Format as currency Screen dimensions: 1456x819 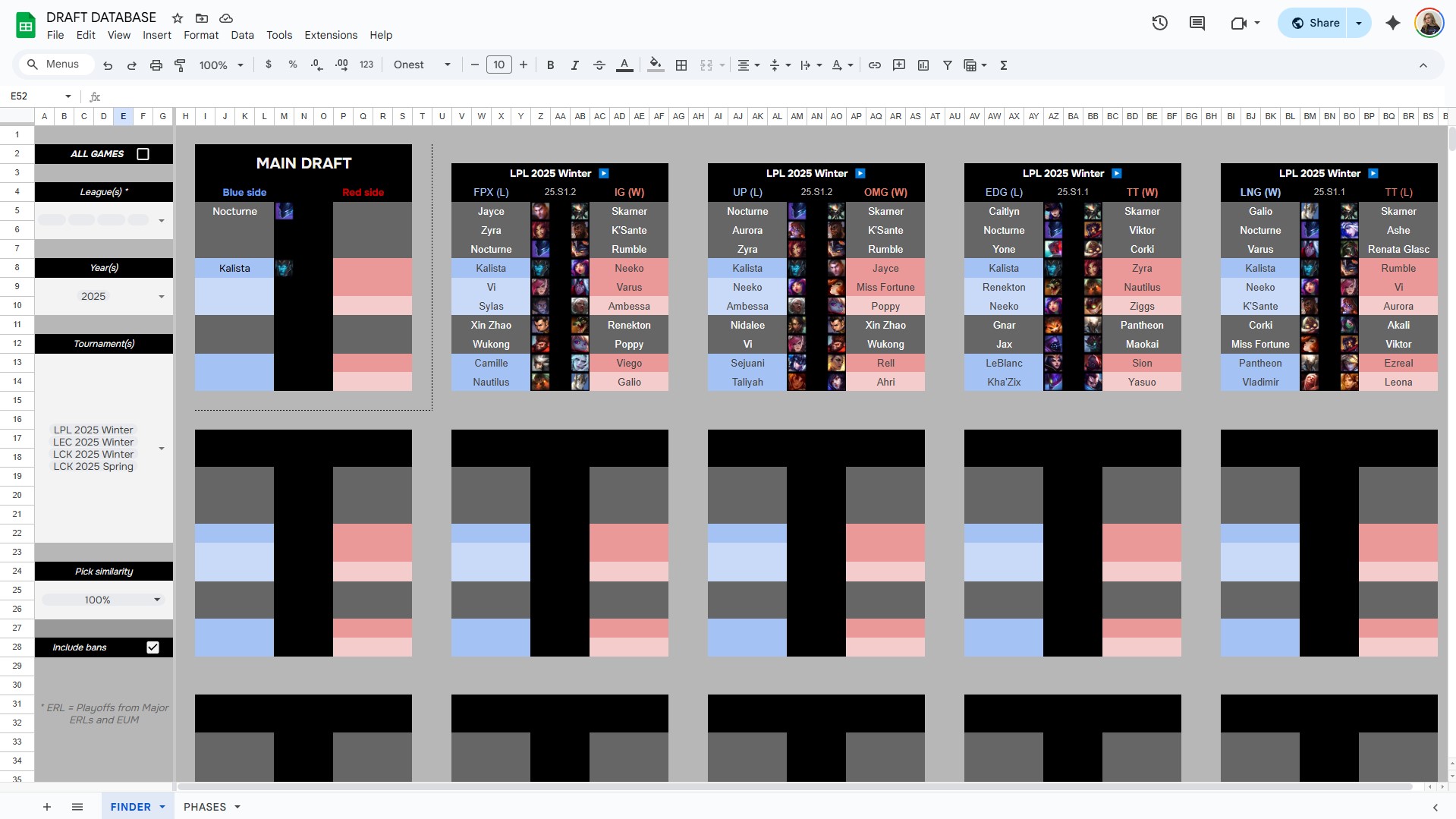click(x=269, y=65)
